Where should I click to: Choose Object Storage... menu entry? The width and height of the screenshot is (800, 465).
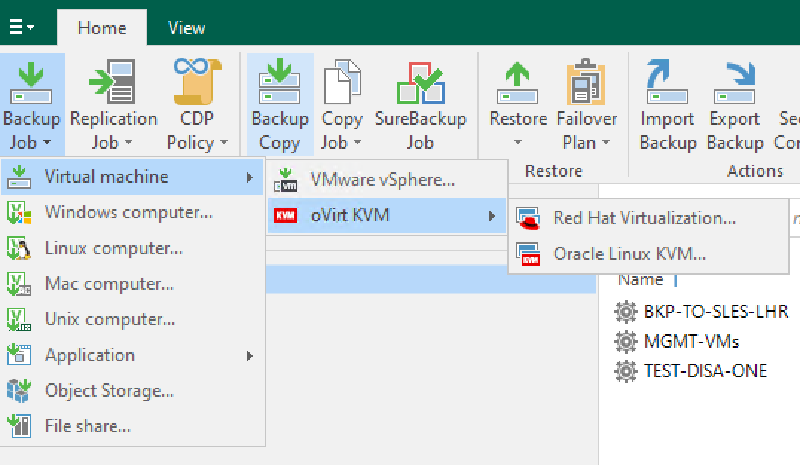tap(132, 390)
